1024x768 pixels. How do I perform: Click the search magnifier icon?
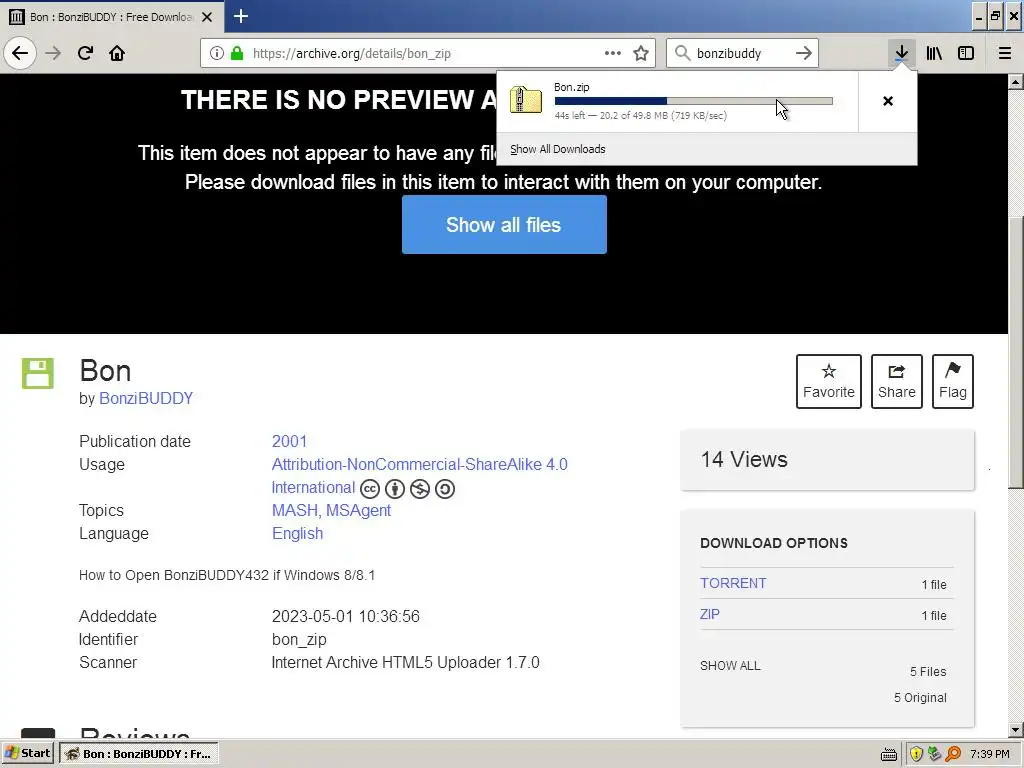coord(682,54)
